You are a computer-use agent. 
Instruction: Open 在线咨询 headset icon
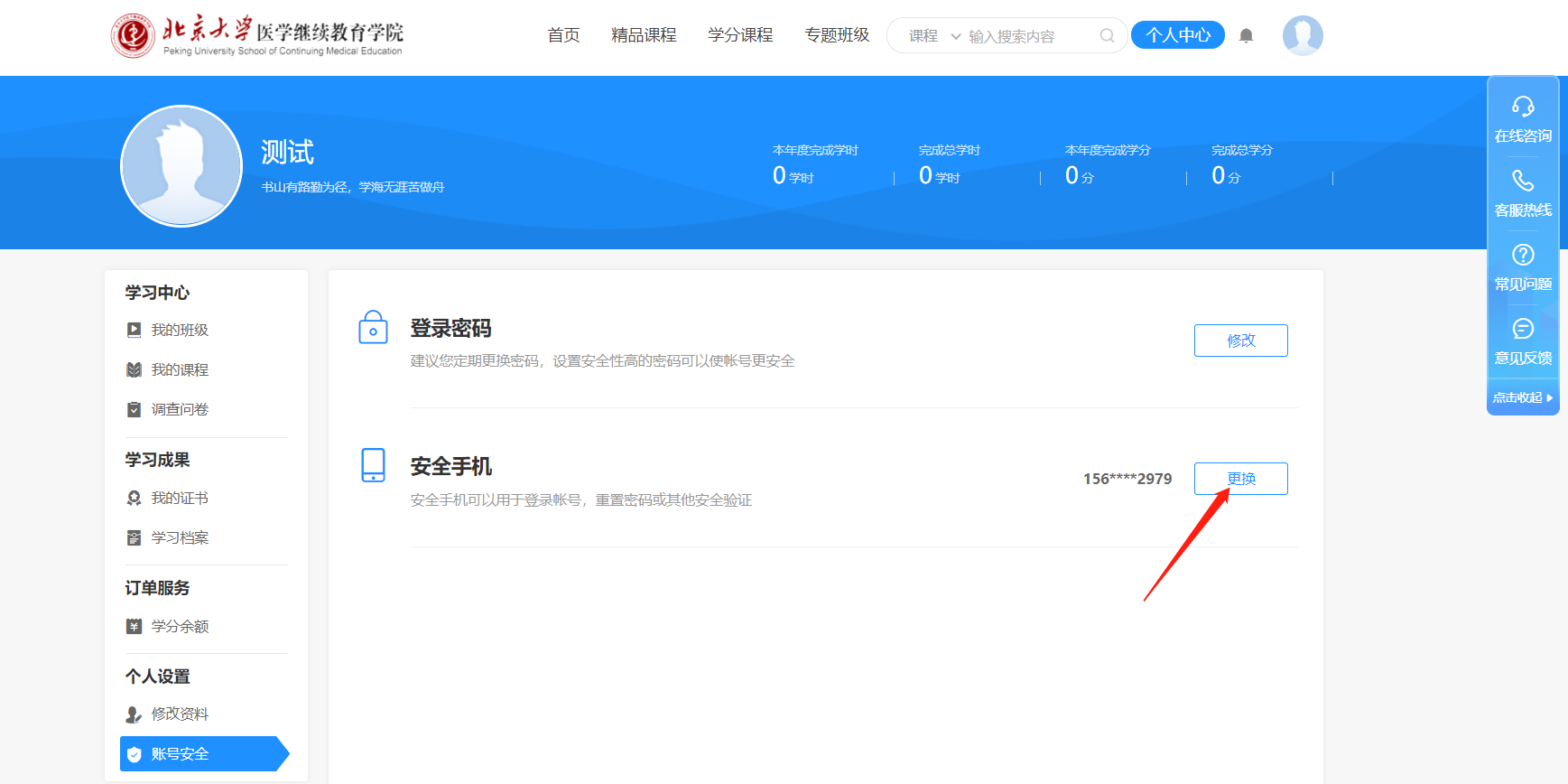(1523, 107)
